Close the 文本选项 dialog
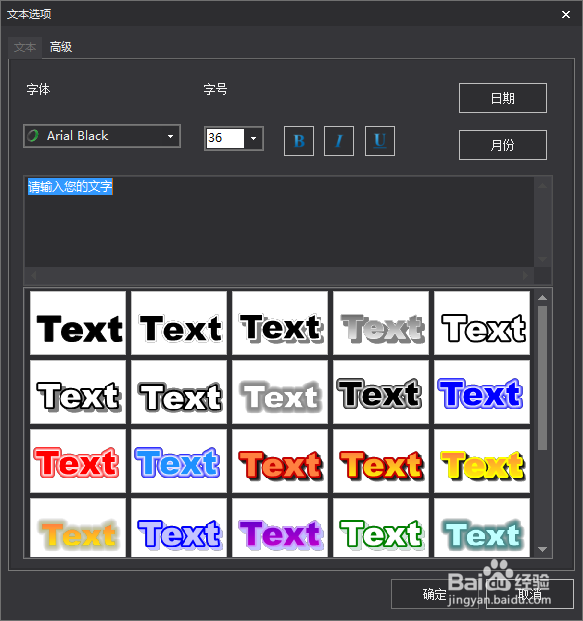The height and width of the screenshot is (621, 583). pos(566,15)
